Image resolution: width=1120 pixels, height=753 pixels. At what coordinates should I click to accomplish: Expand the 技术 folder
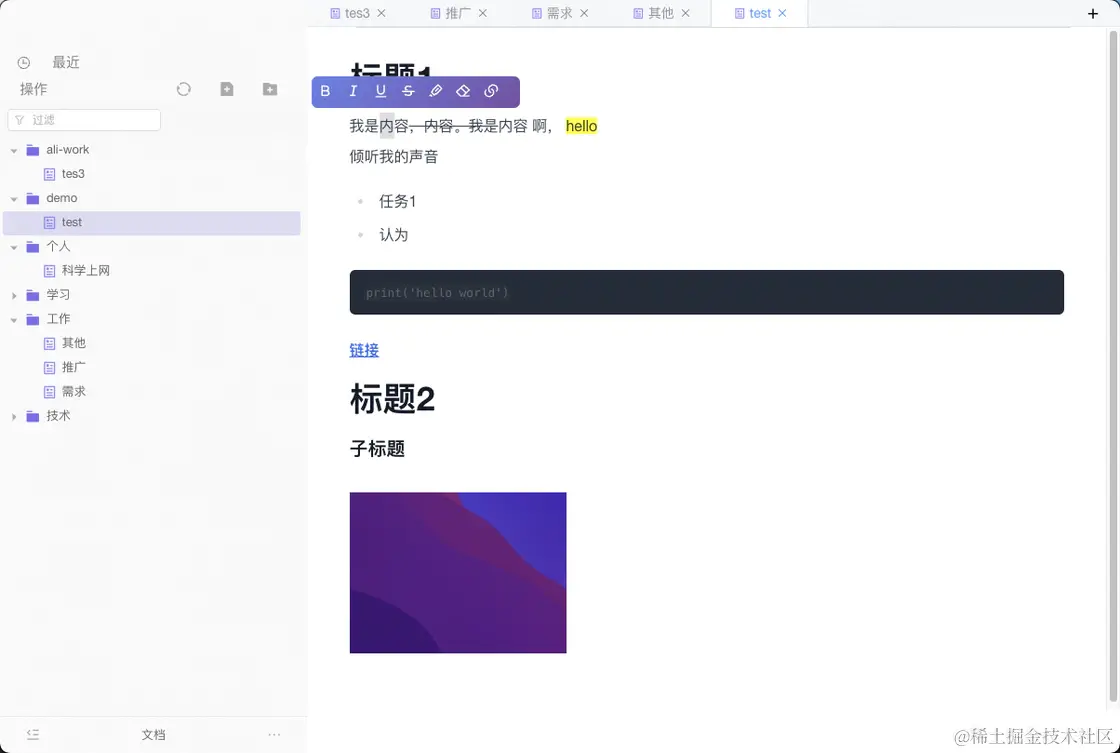click(14, 416)
